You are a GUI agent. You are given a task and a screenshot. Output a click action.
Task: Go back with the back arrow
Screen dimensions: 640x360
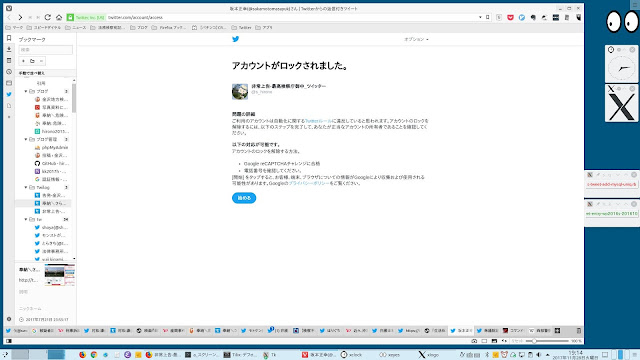click(9, 18)
